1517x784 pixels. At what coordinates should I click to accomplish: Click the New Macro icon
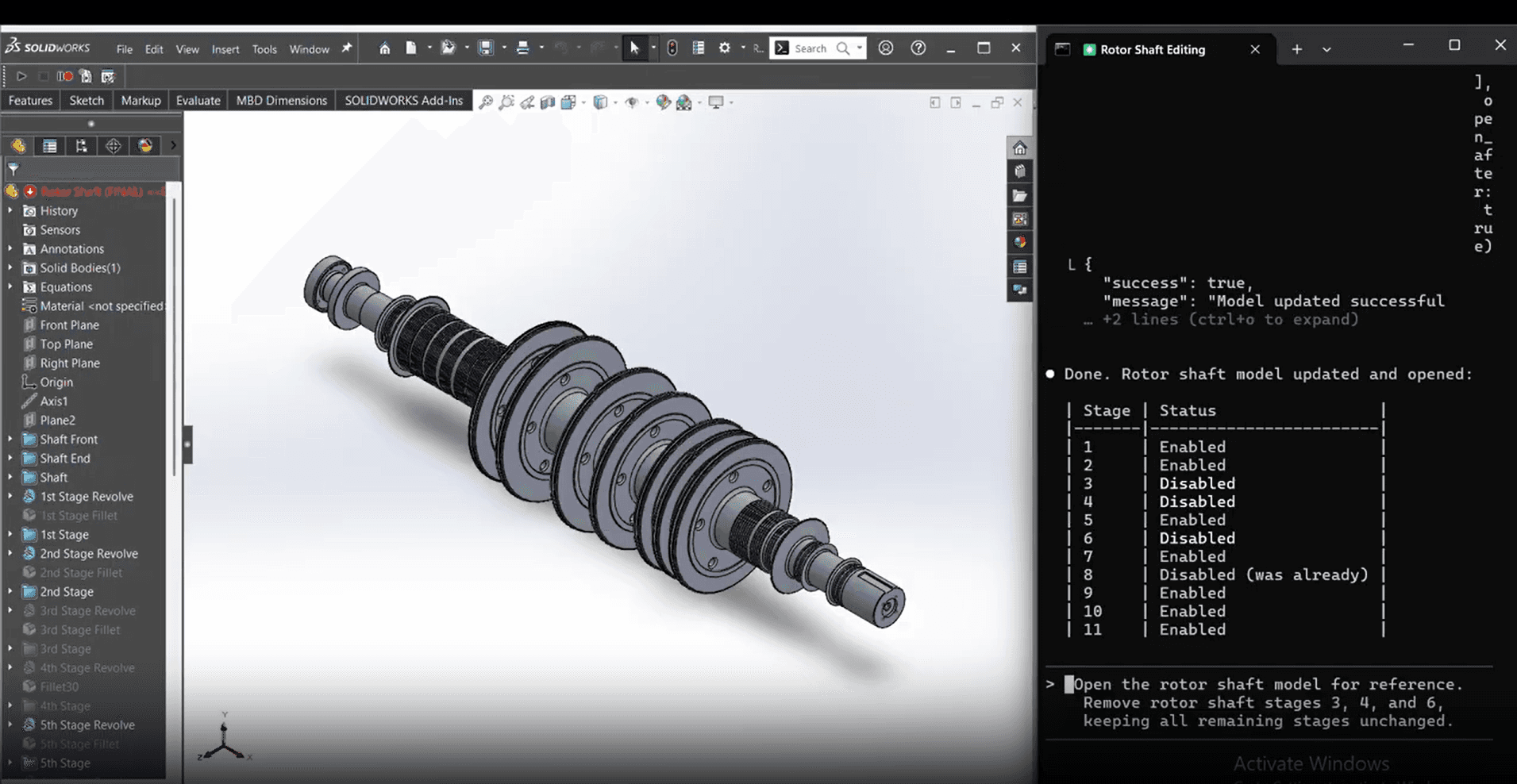pyautogui.click(x=86, y=76)
